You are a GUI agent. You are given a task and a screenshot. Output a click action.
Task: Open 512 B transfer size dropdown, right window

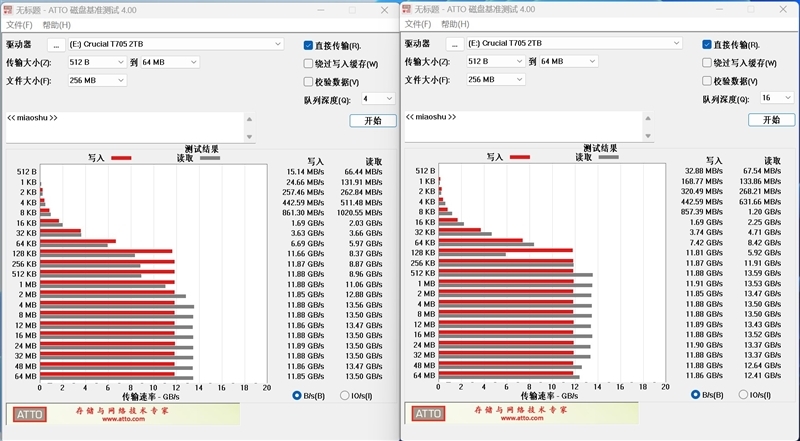tap(495, 61)
